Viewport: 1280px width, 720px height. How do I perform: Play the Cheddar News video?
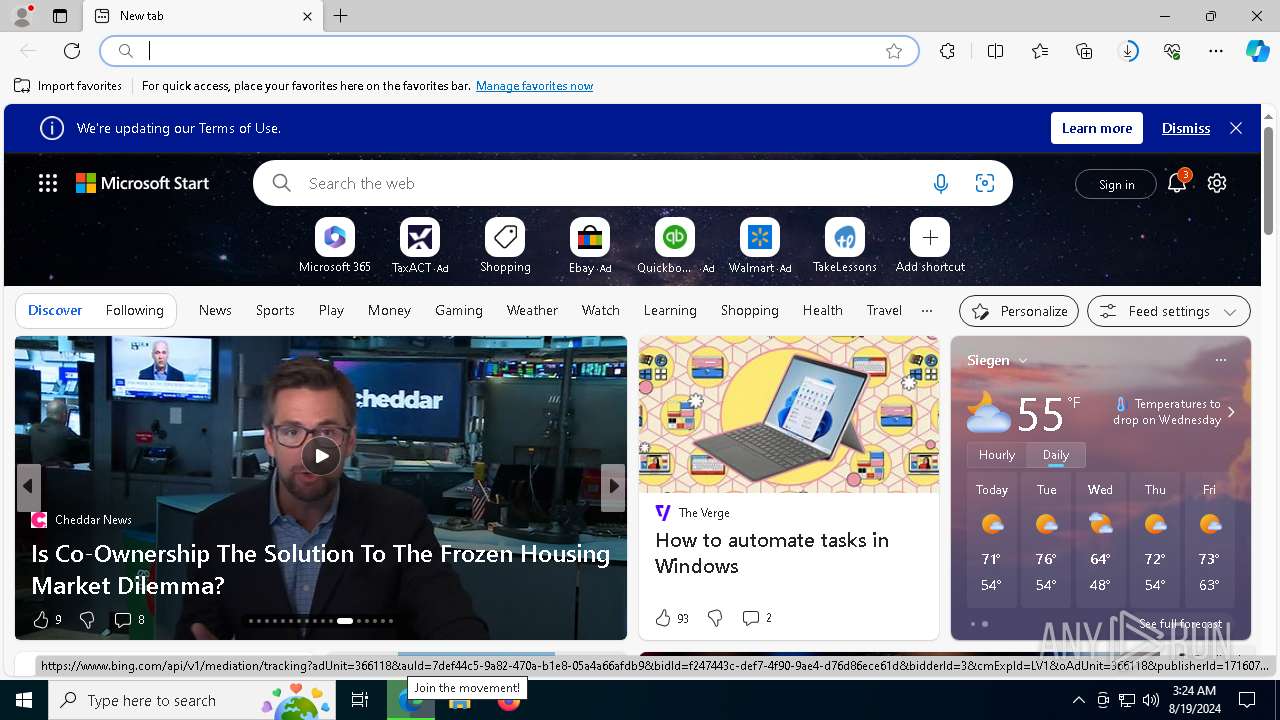coord(321,456)
